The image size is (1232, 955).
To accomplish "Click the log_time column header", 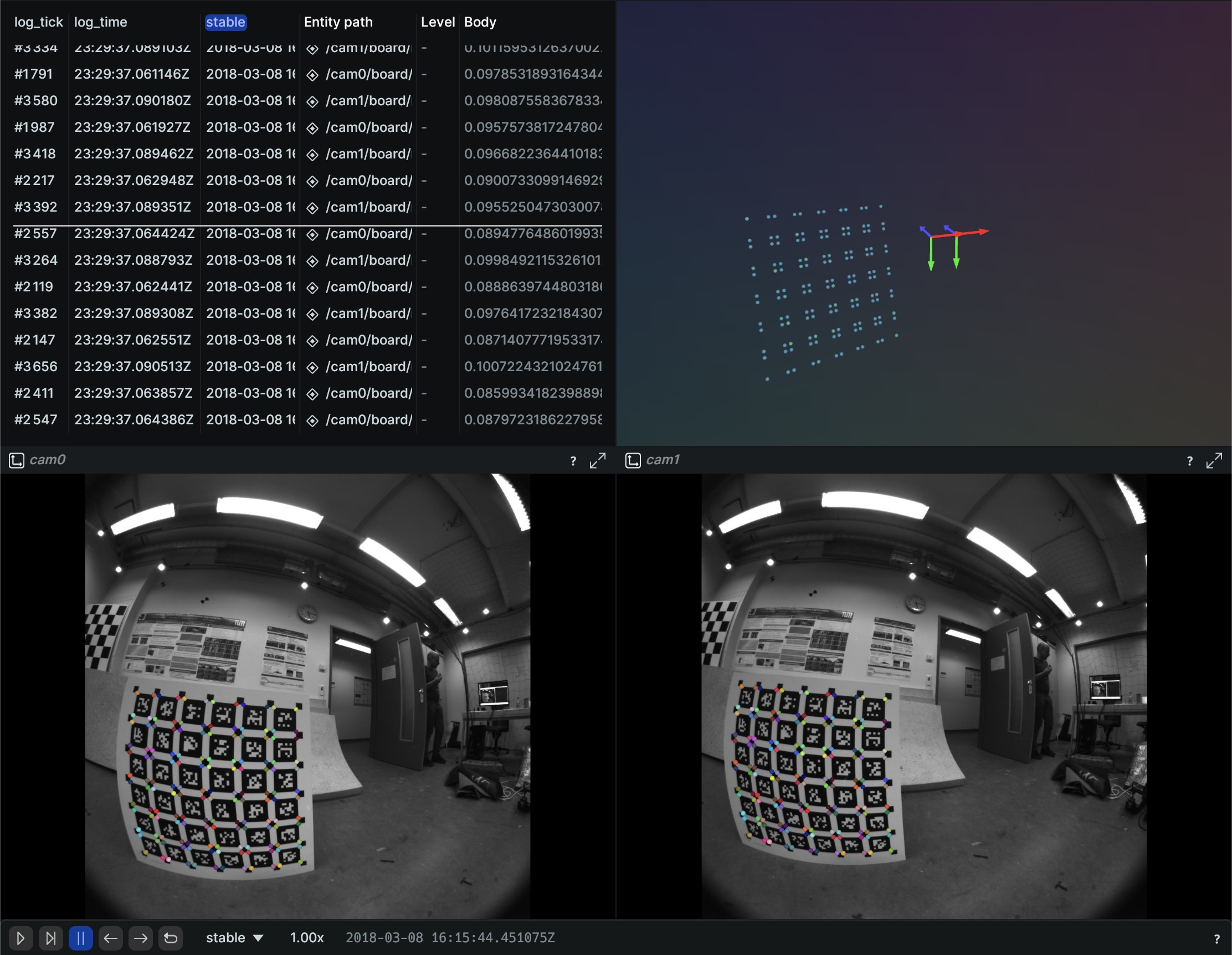I will pyautogui.click(x=101, y=22).
